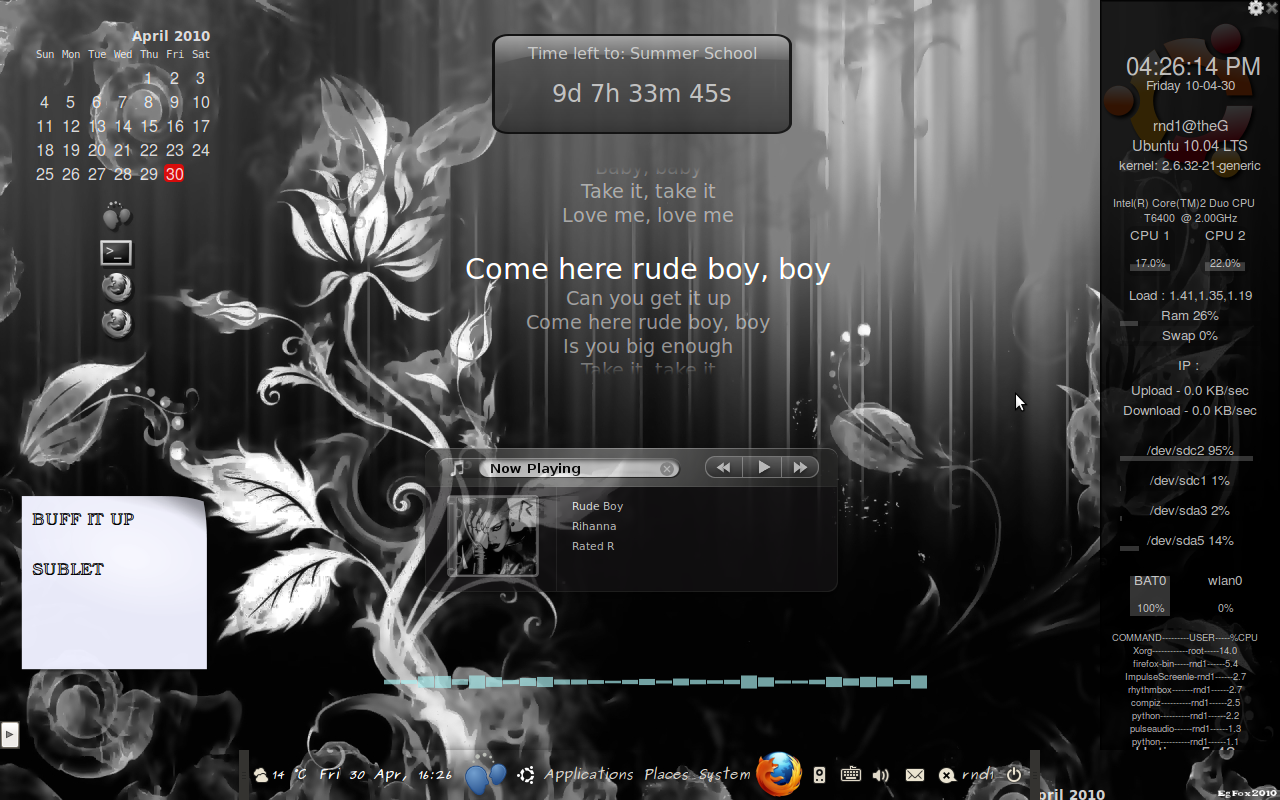Click the lyric line Is you big enough
The height and width of the screenshot is (800, 1280).
click(x=648, y=346)
